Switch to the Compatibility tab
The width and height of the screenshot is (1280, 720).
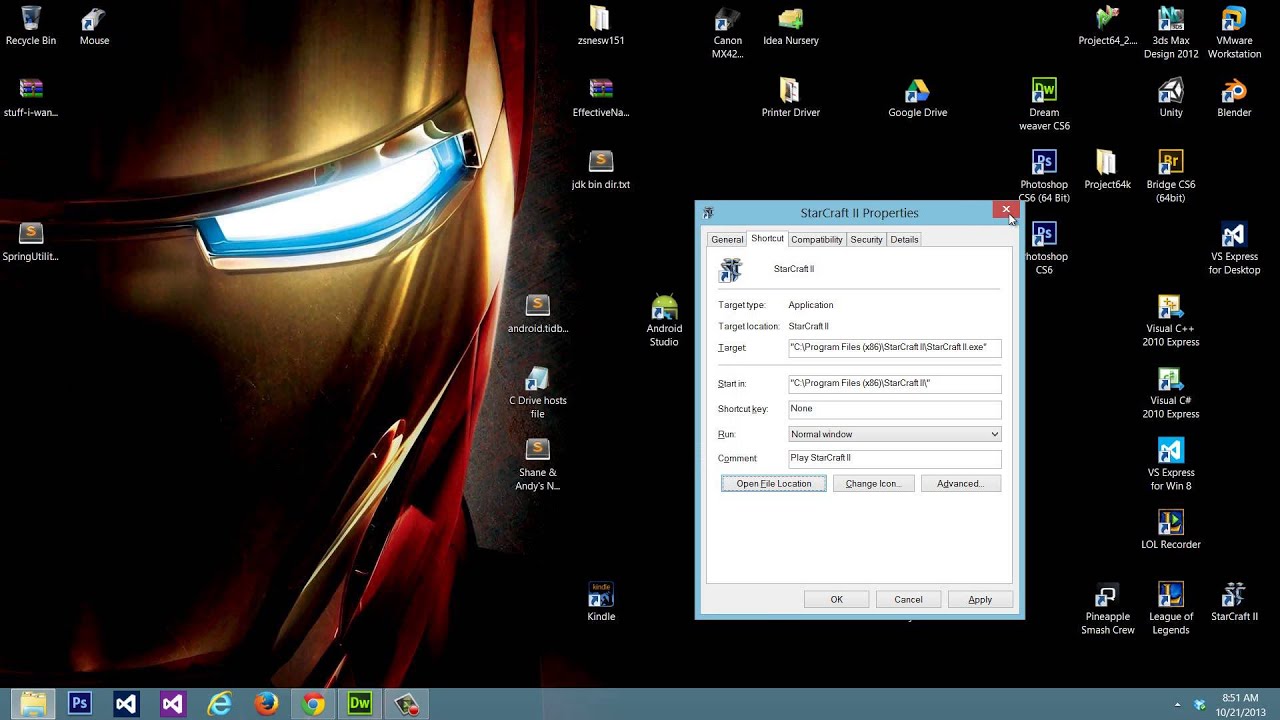tap(816, 239)
